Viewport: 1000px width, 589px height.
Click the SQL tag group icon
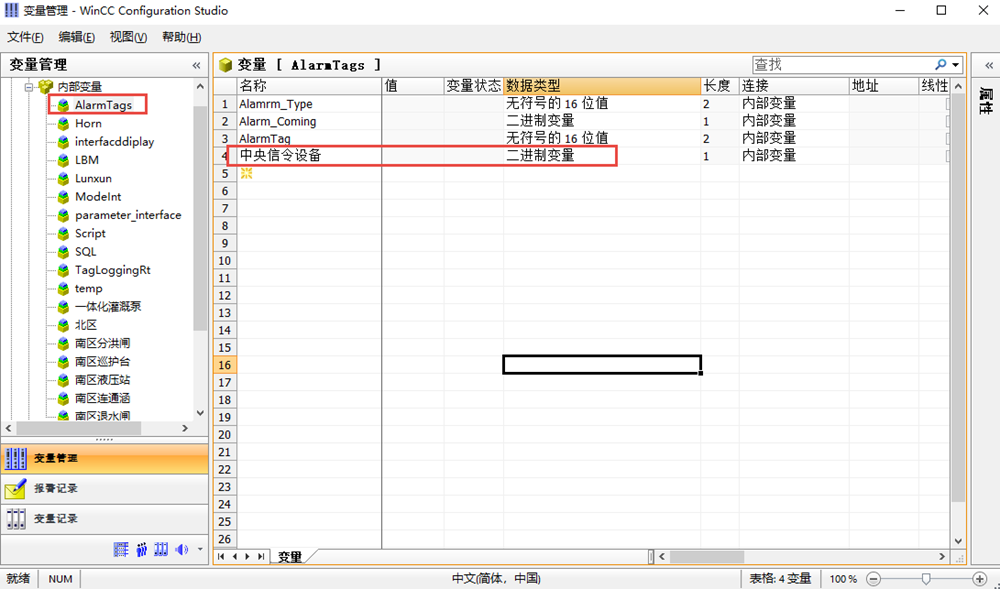point(63,252)
